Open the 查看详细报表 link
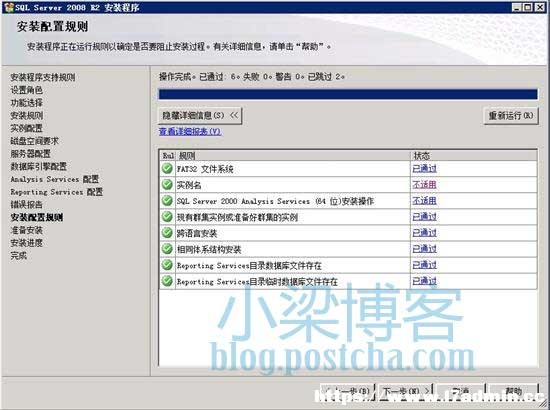The width and height of the screenshot is (550, 410). pos(190,132)
